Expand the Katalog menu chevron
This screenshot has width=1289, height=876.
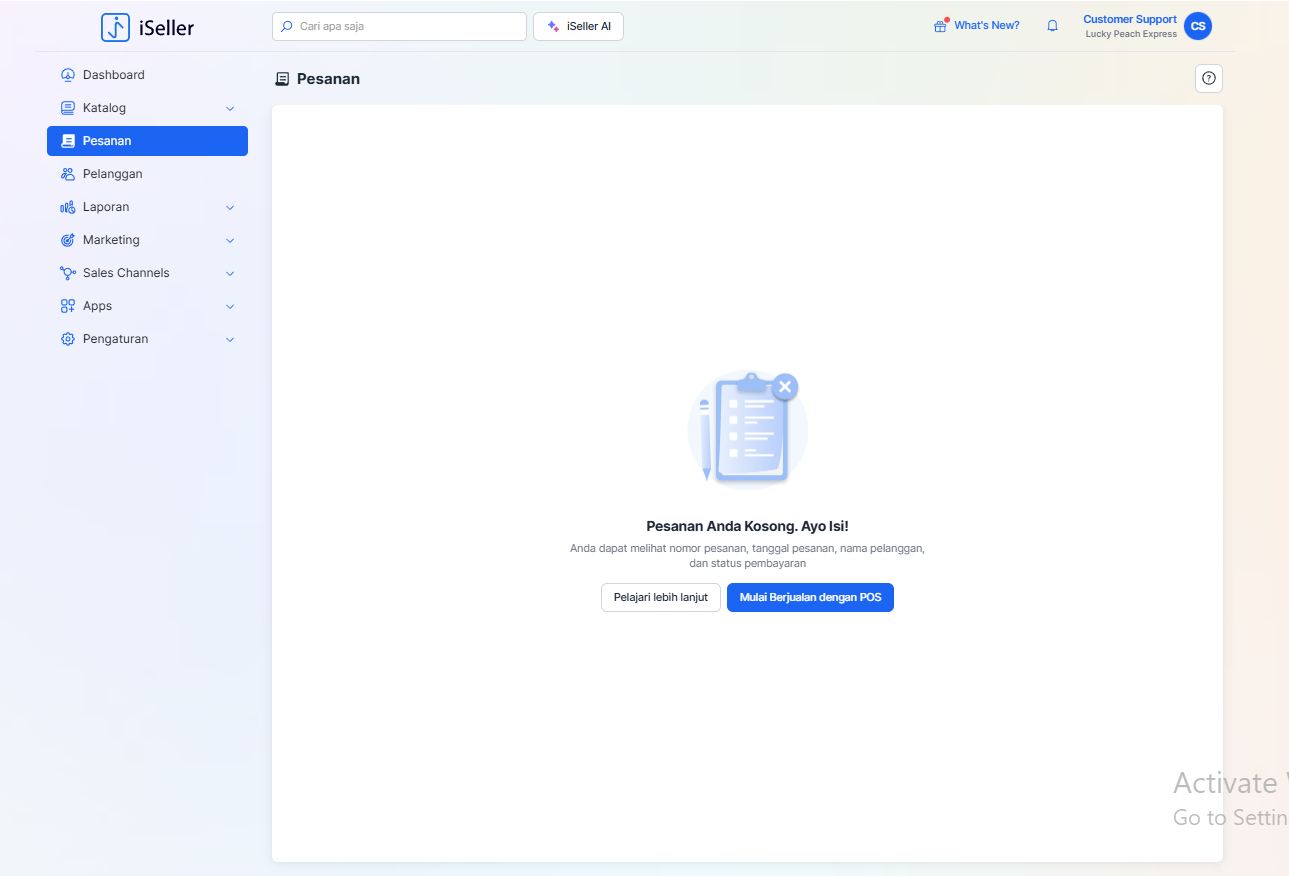point(230,108)
